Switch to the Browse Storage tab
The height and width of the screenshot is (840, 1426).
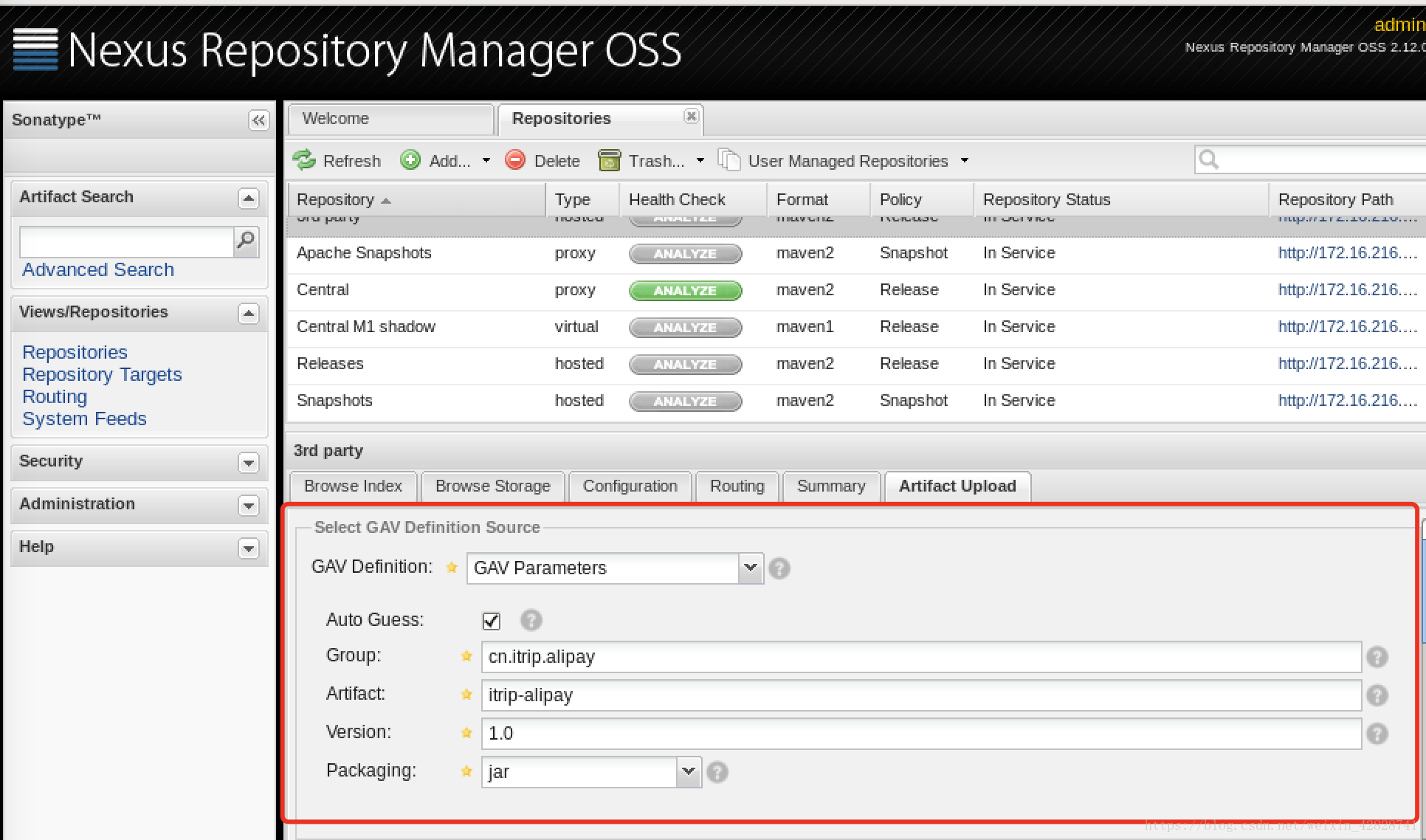[492, 486]
